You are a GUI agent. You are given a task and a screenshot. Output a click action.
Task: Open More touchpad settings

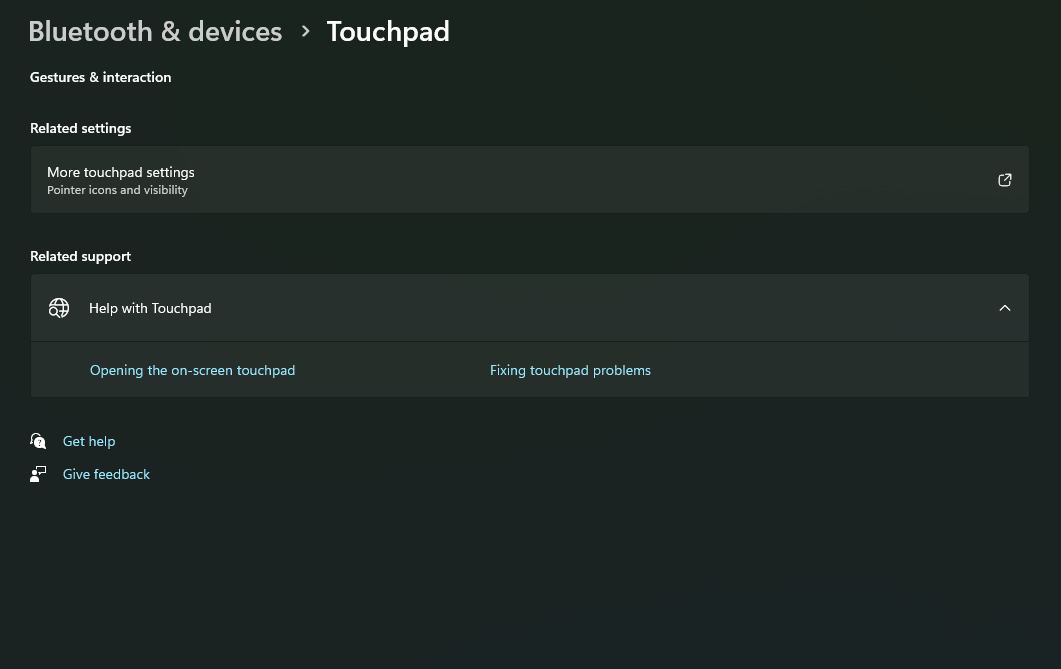tap(121, 172)
